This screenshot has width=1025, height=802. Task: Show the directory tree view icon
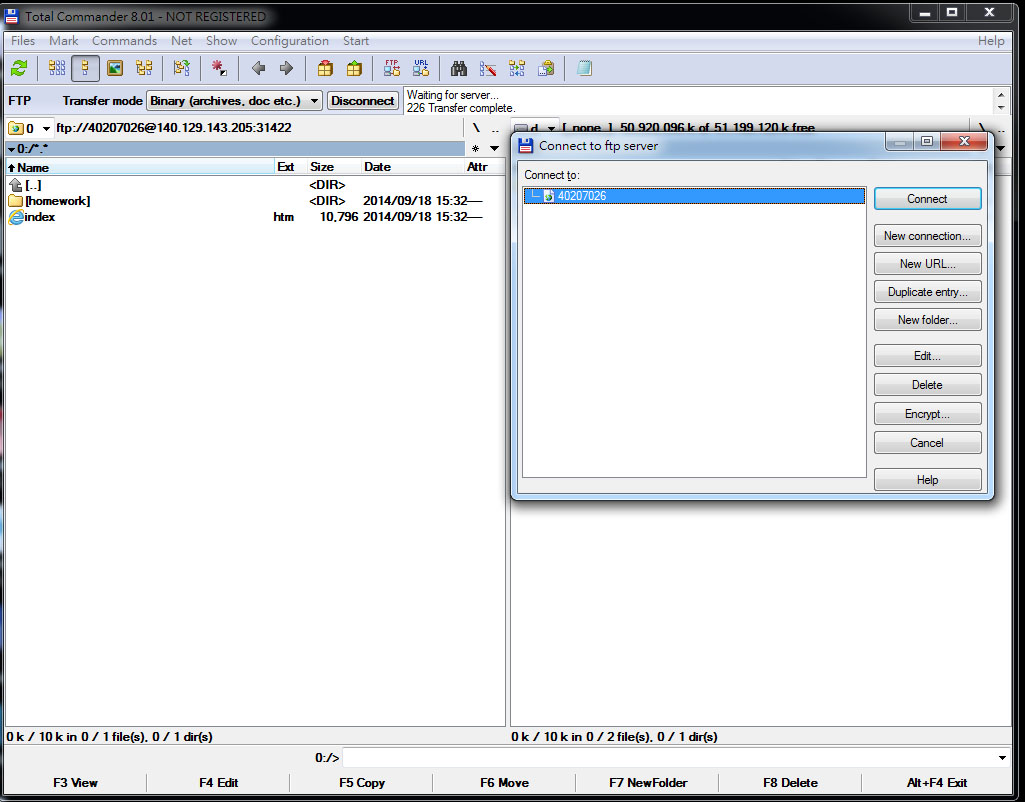(144, 68)
